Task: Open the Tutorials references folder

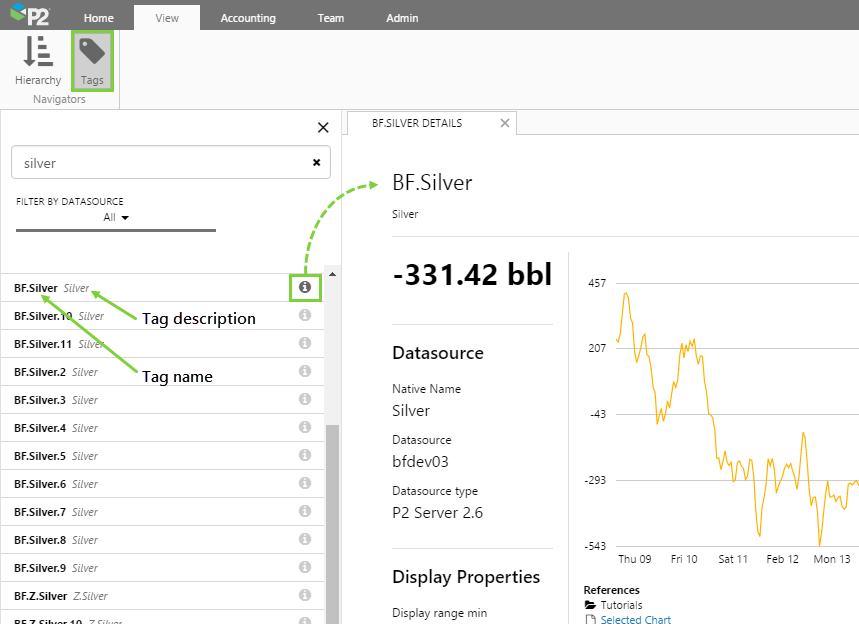Action: [x=620, y=605]
